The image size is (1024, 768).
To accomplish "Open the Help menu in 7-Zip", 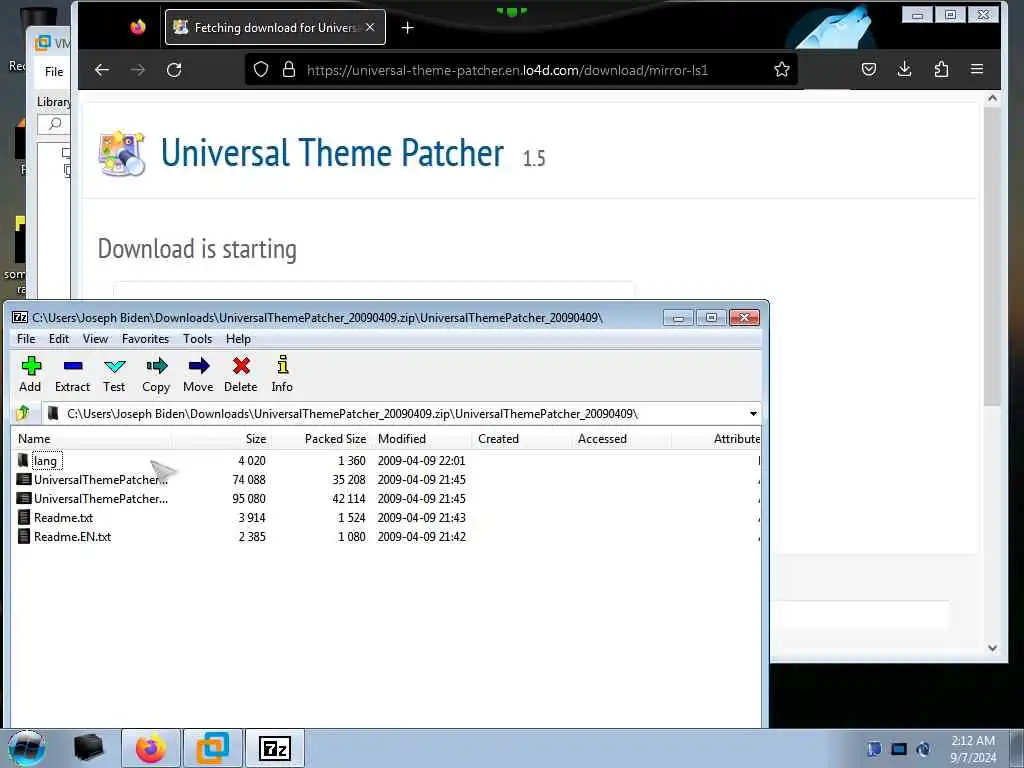I will coord(238,339).
